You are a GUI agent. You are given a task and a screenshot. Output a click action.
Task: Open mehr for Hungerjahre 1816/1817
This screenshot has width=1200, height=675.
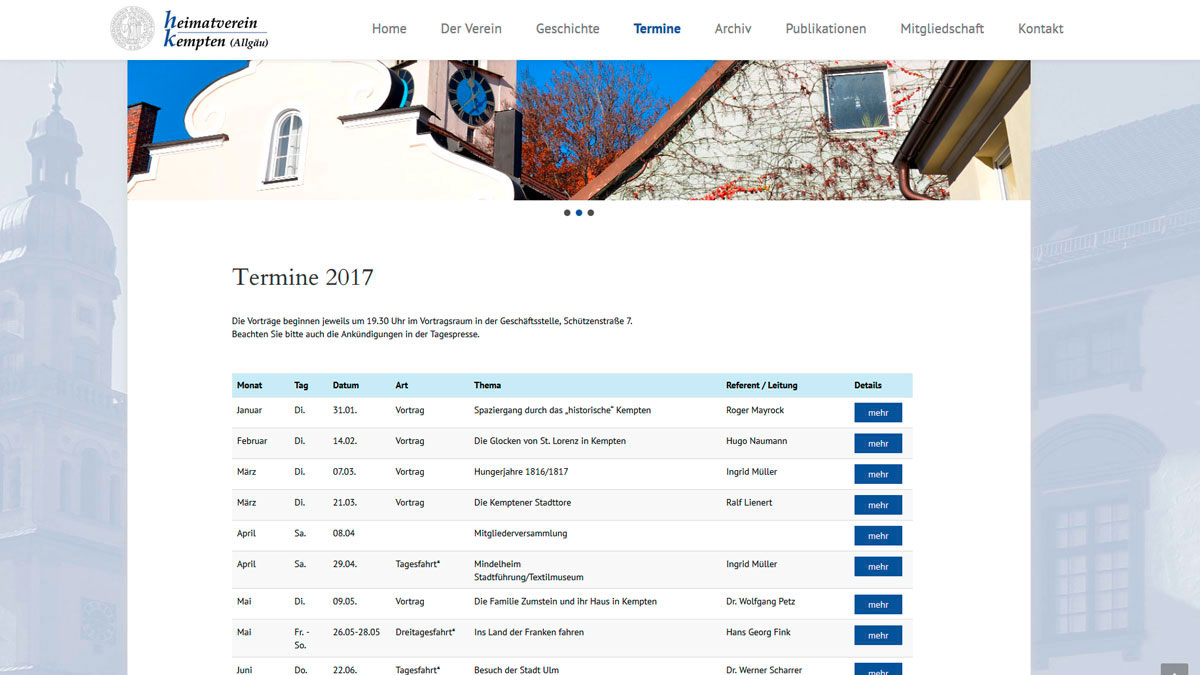tap(878, 475)
